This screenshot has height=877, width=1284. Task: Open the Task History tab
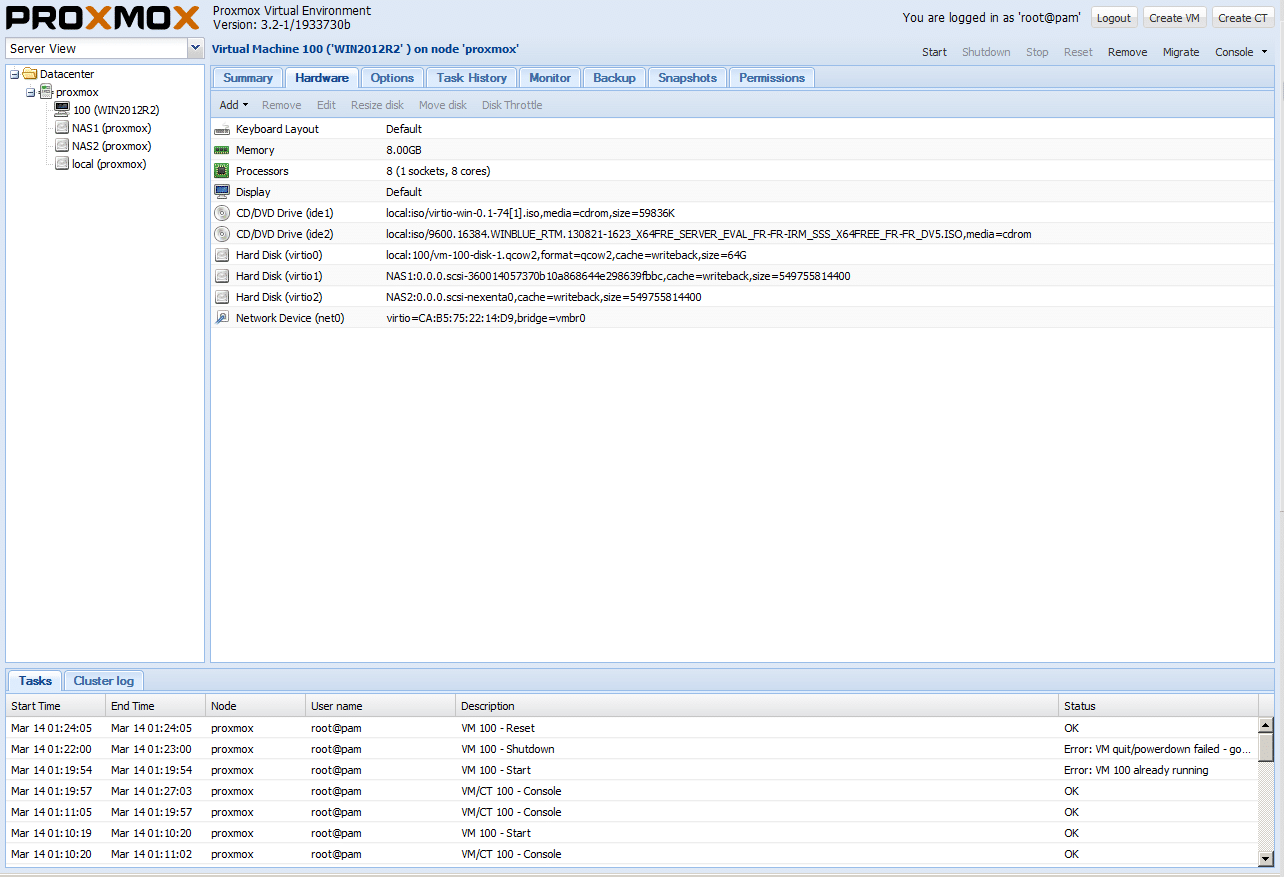point(472,78)
